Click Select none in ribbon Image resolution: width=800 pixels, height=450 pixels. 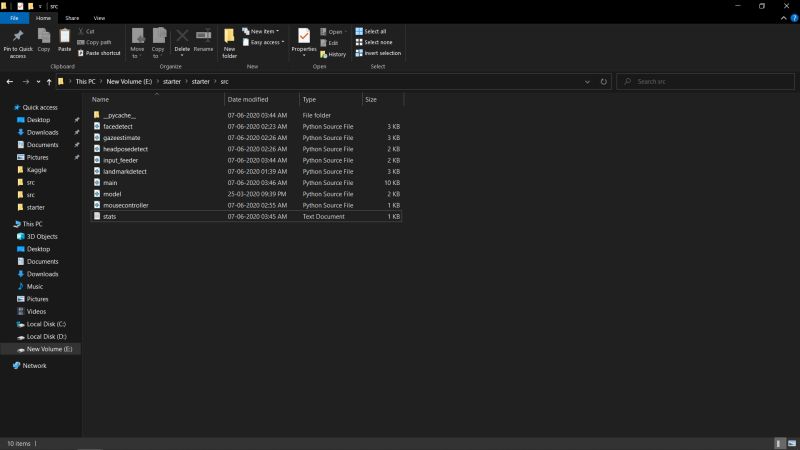(x=374, y=42)
